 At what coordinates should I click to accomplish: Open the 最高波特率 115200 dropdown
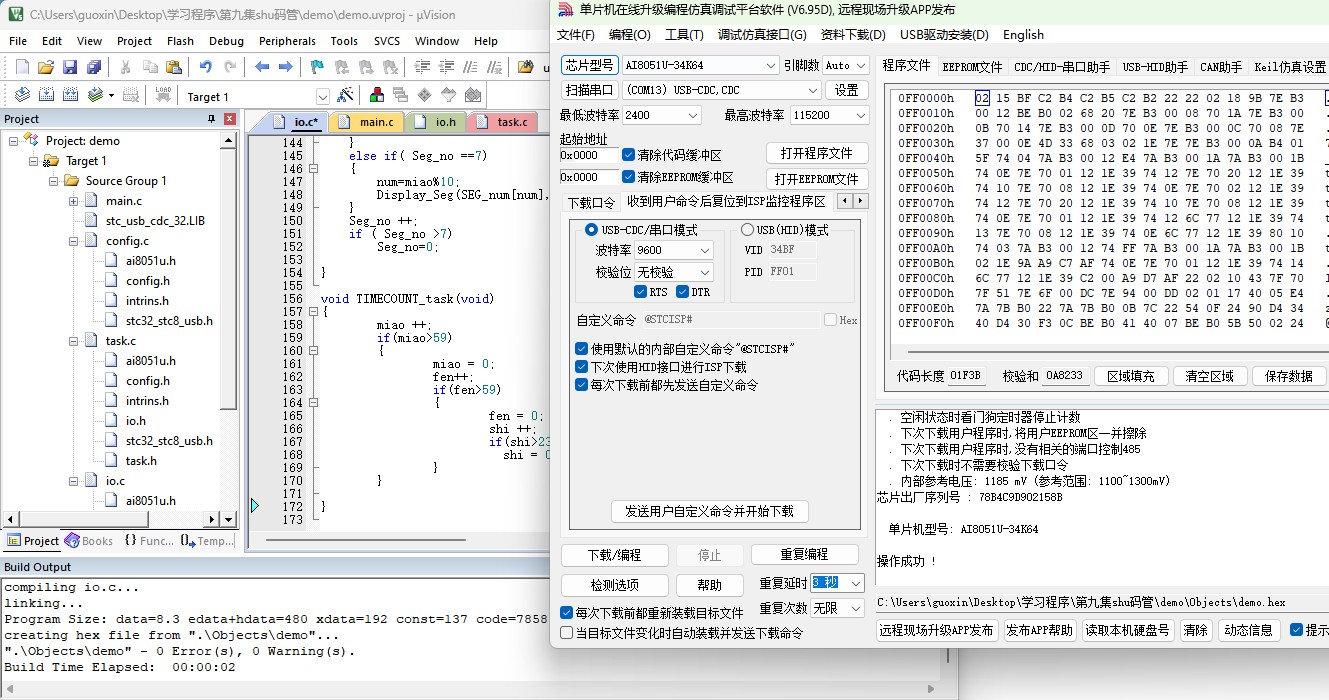[x=829, y=115]
